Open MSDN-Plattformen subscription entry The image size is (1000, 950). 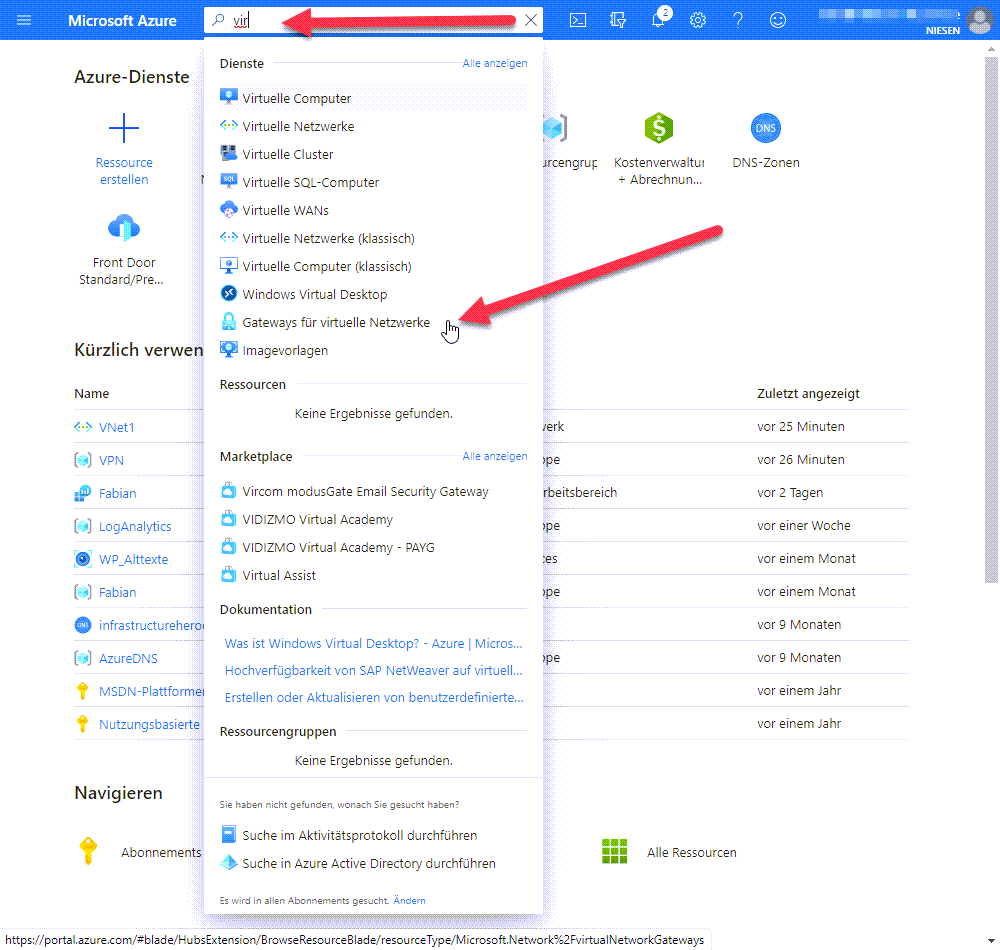tap(151, 692)
